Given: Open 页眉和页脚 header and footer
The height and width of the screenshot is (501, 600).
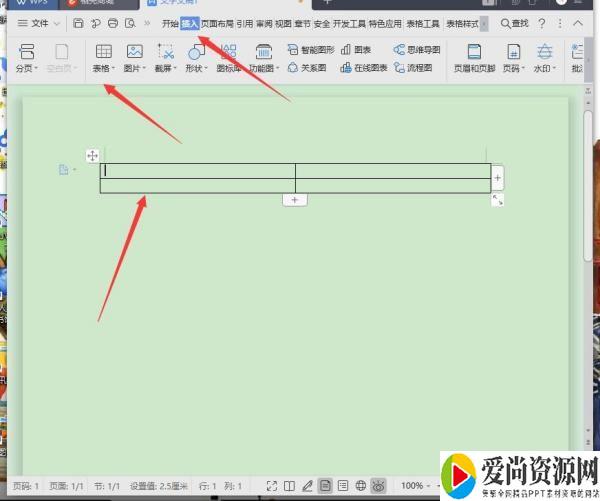Looking at the screenshot, I should (474, 58).
